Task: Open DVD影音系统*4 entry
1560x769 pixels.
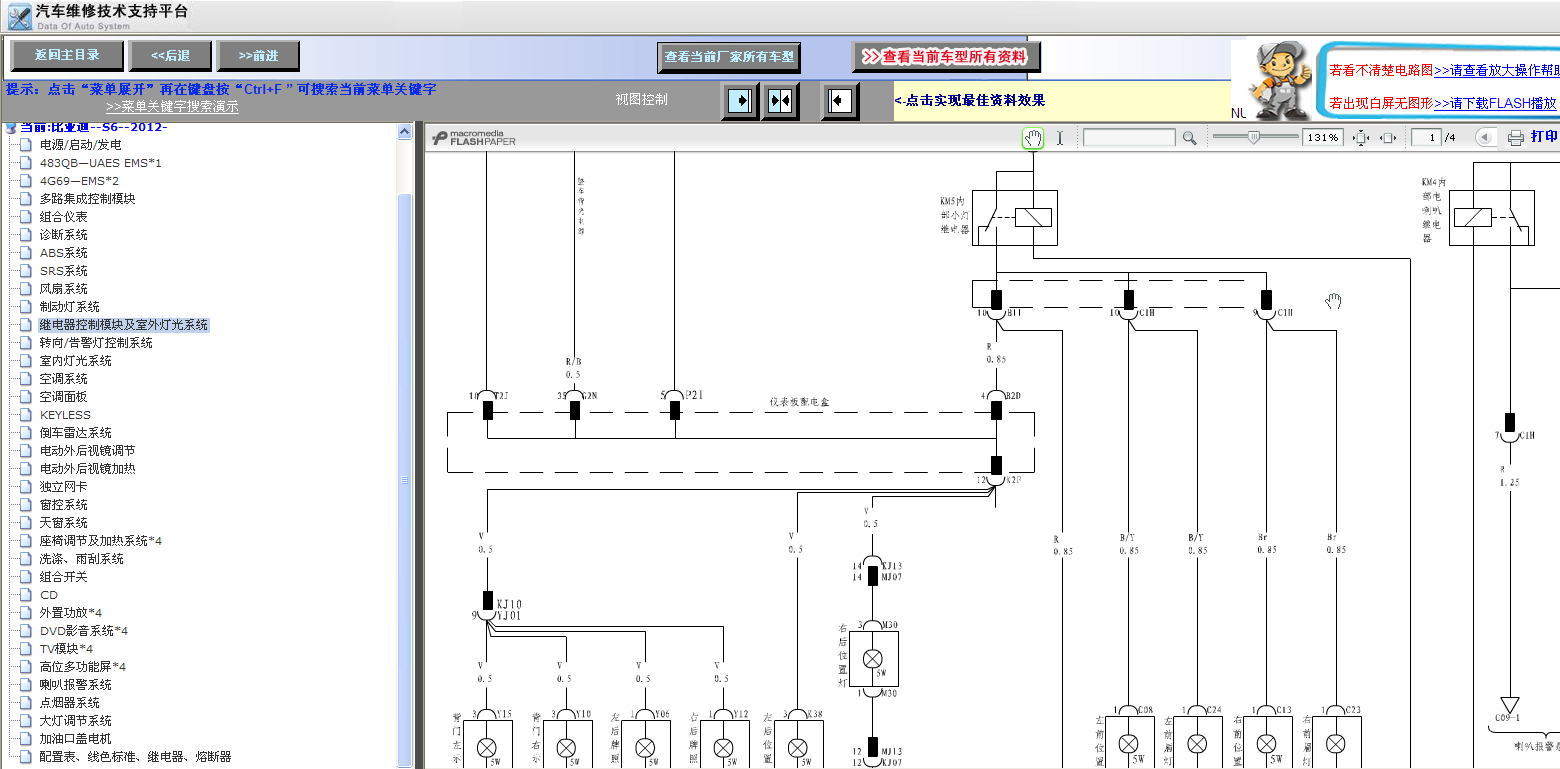Action: click(83, 631)
